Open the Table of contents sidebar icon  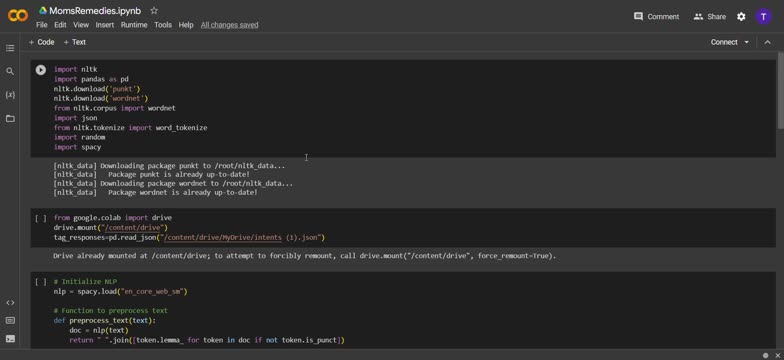(x=10, y=48)
